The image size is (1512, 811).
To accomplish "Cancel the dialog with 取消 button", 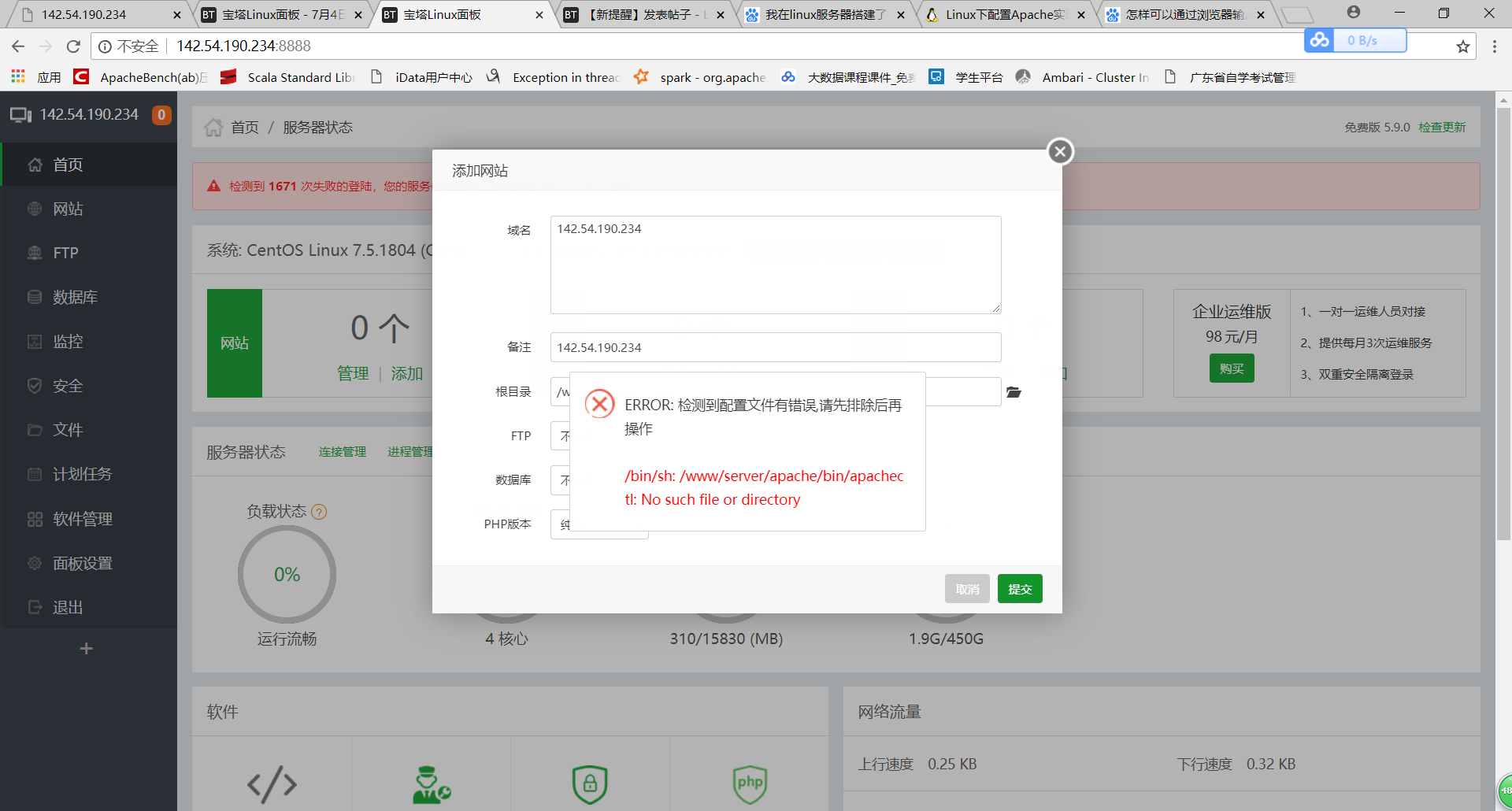I will tap(967, 589).
